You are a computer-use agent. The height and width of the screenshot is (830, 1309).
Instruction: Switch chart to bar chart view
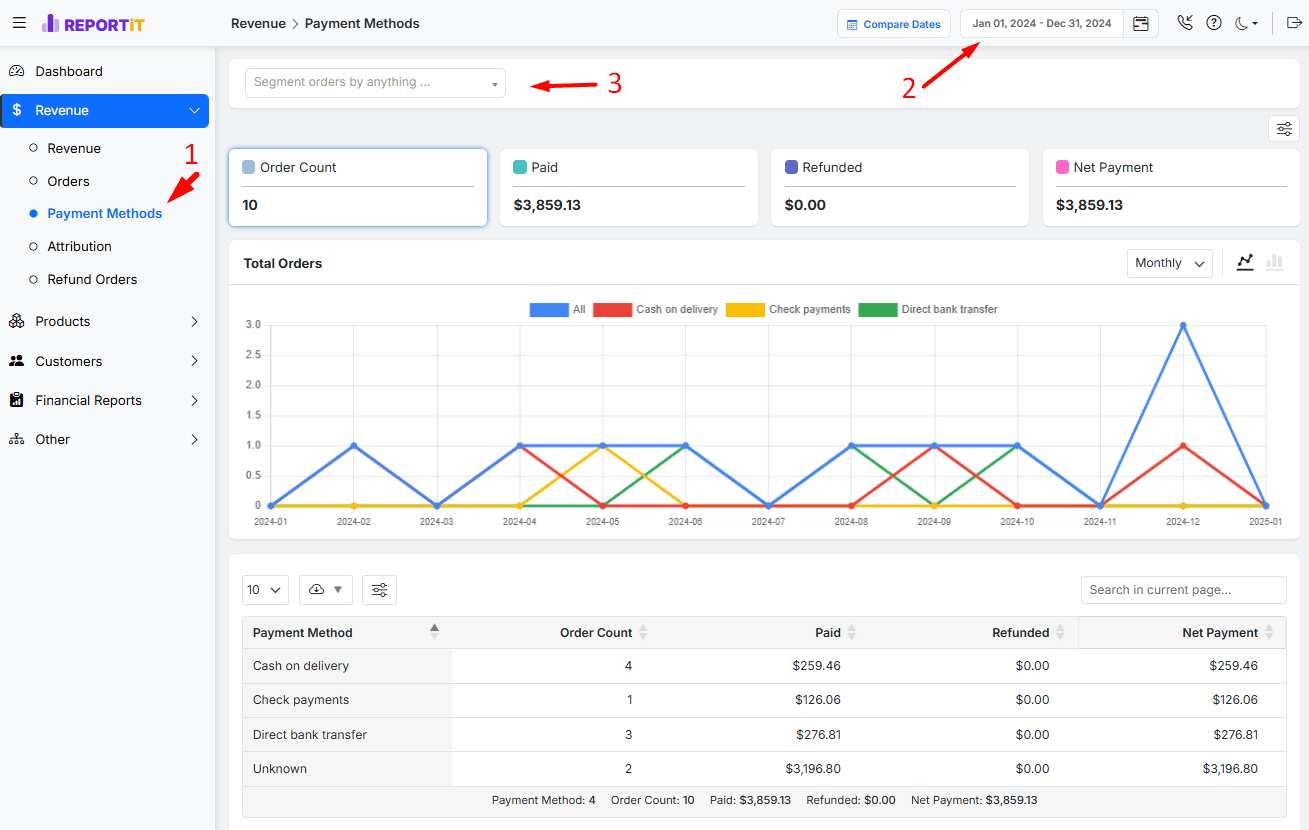(x=1274, y=262)
